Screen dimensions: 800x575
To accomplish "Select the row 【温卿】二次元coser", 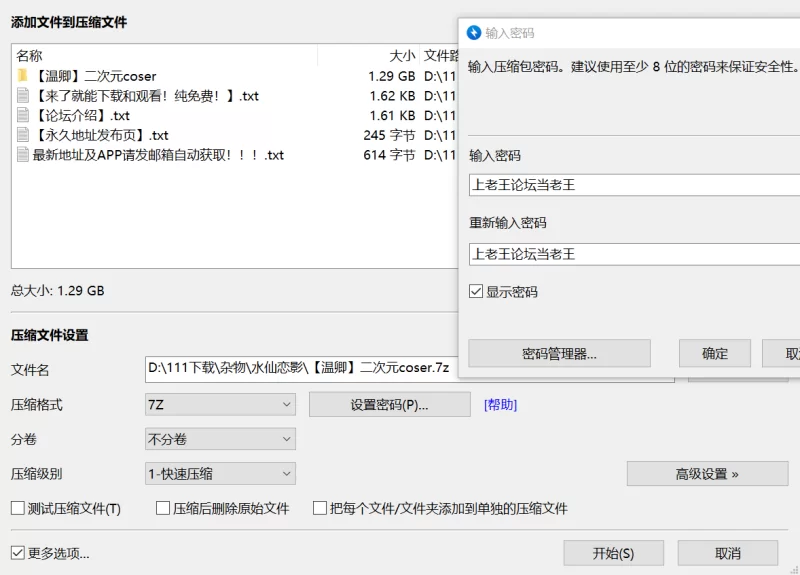I will 235,76.
